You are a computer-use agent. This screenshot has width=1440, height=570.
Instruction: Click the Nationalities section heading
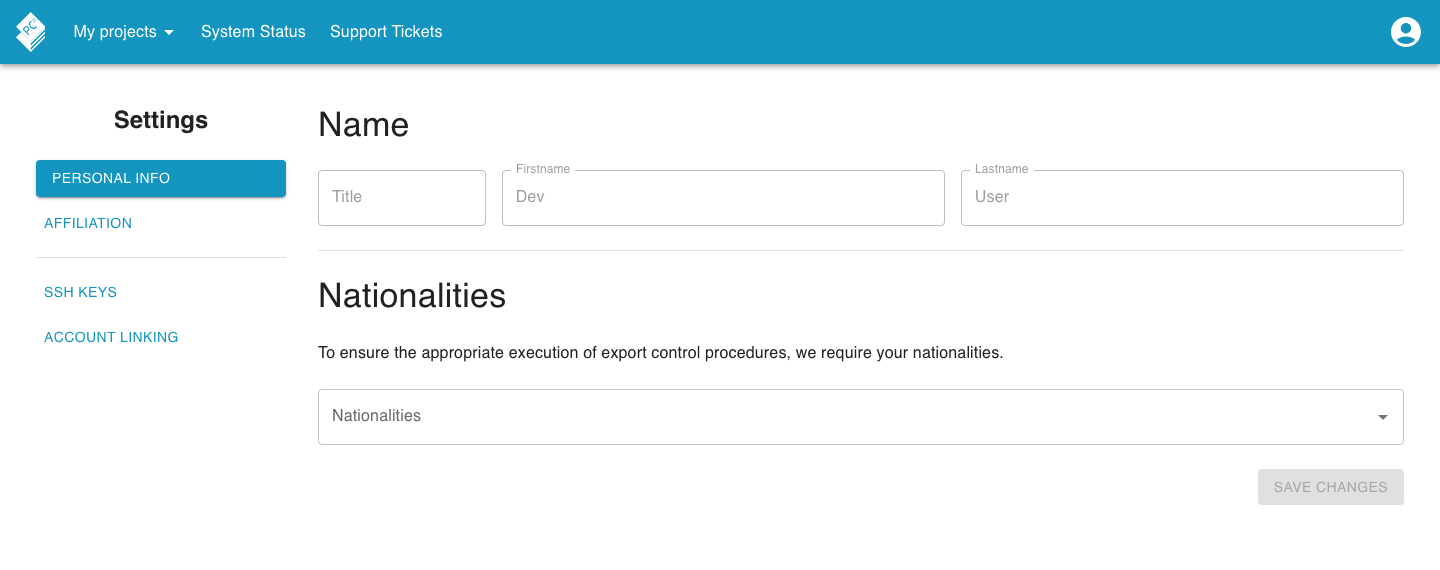coord(412,296)
